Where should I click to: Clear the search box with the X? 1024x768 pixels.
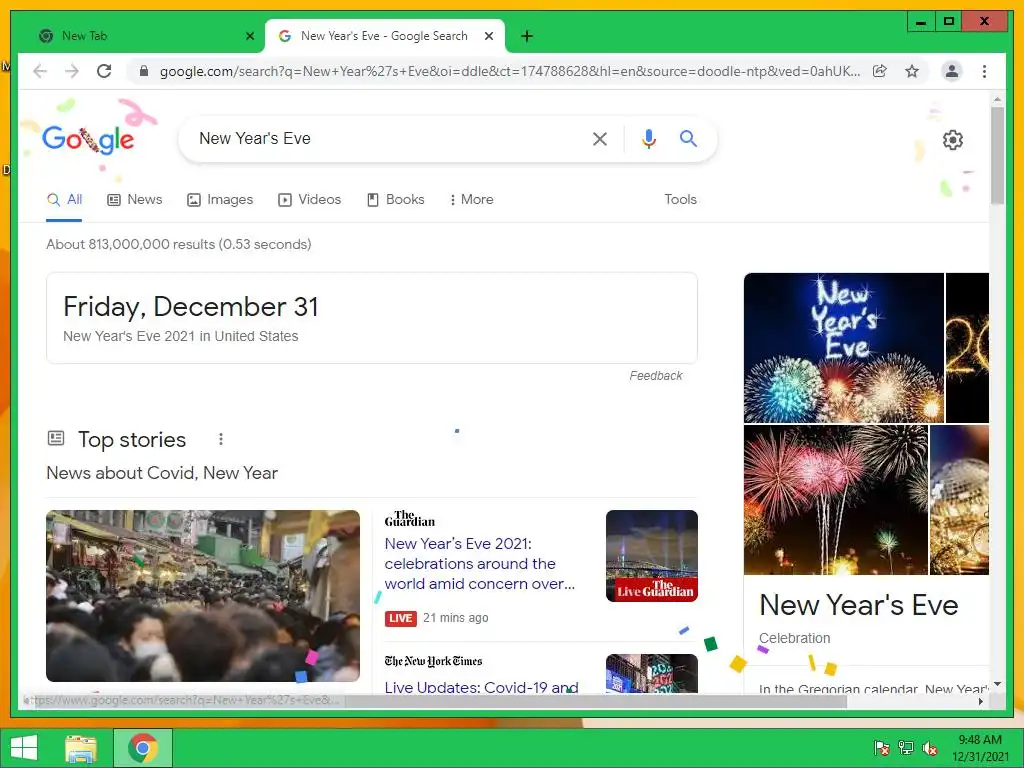(x=600, y=138)
